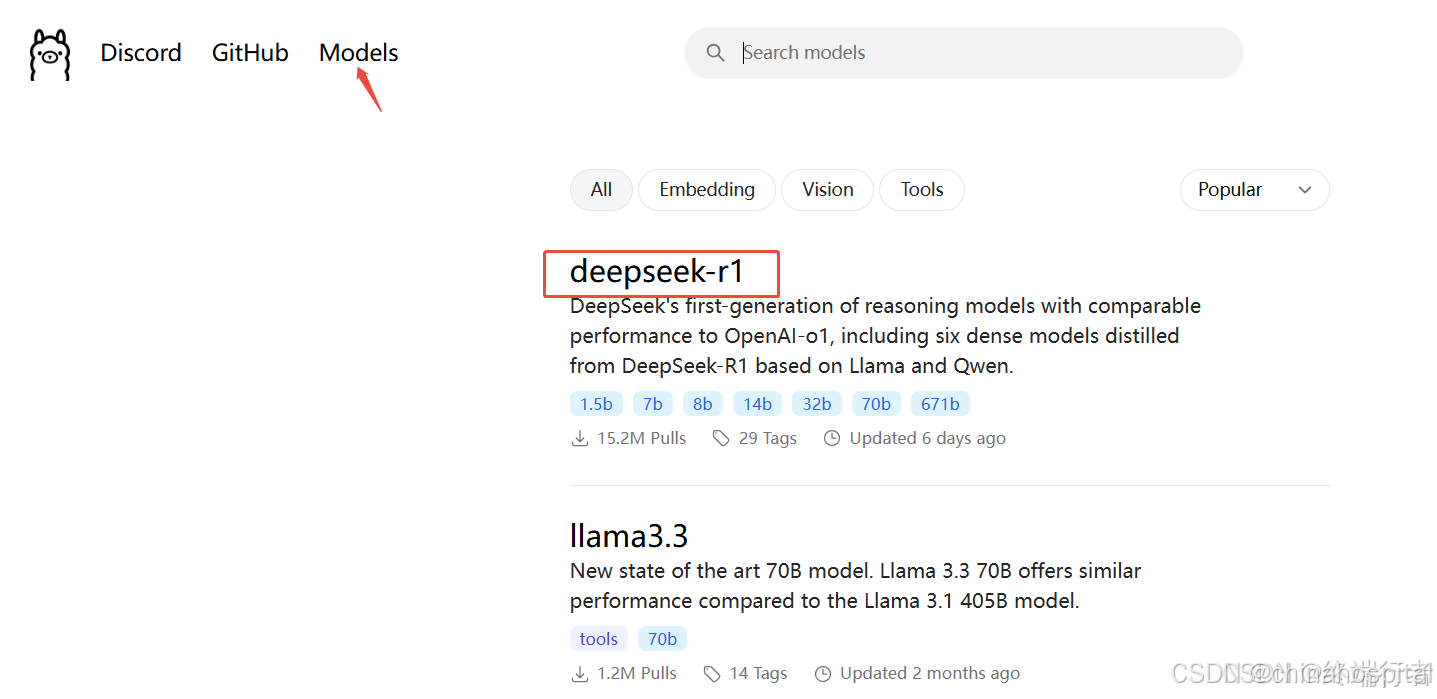Image resolution: width=1437 pixels, height=699 pixels.
Task: Select the 8b size tag
Action: click(703, 404)
